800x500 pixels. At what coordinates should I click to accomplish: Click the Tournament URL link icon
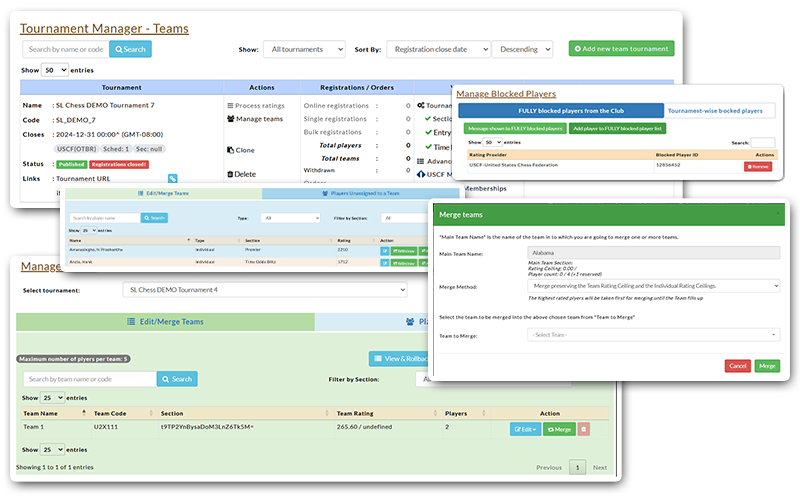click(x=172, y=178)
